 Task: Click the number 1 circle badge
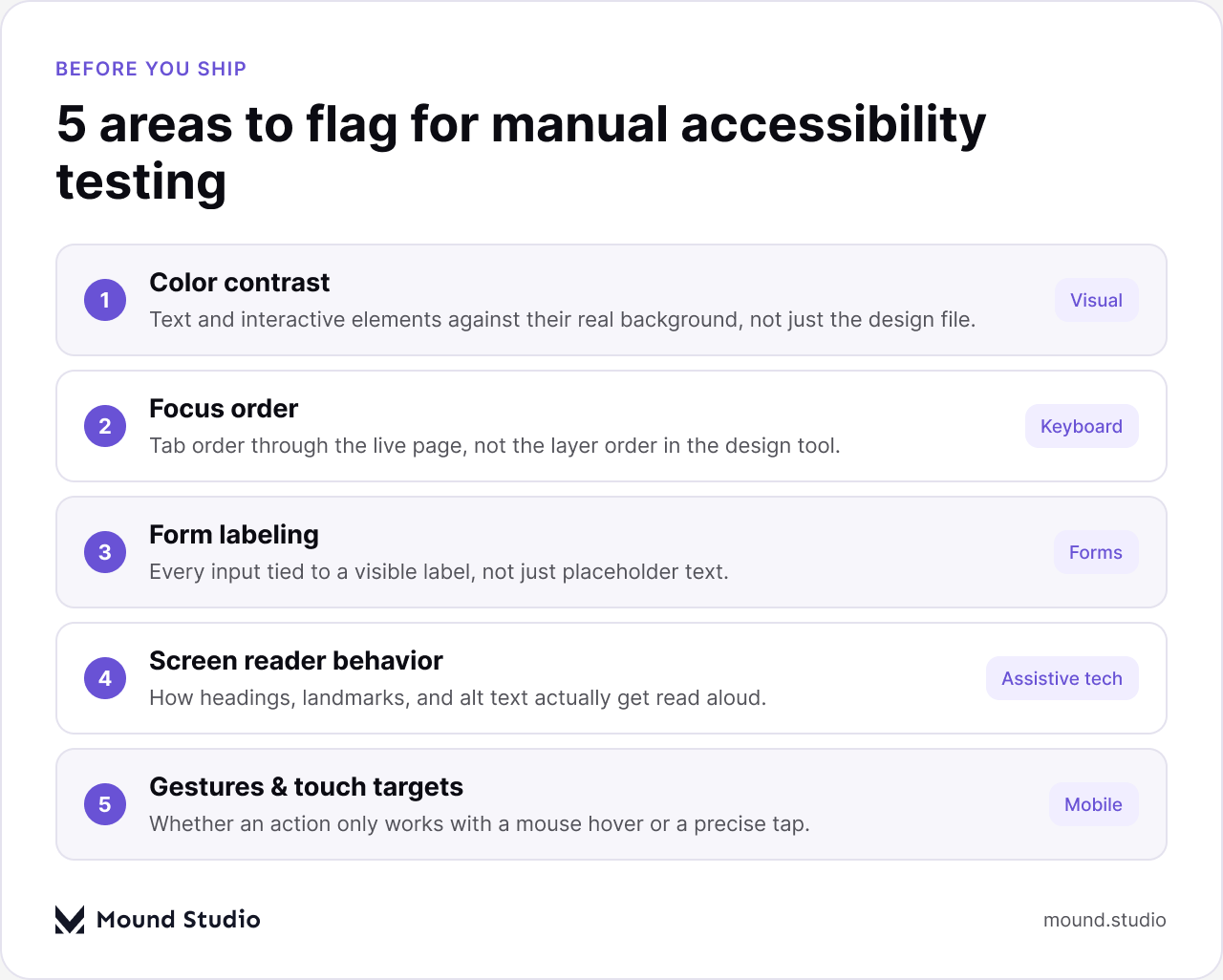click(105, 300)
